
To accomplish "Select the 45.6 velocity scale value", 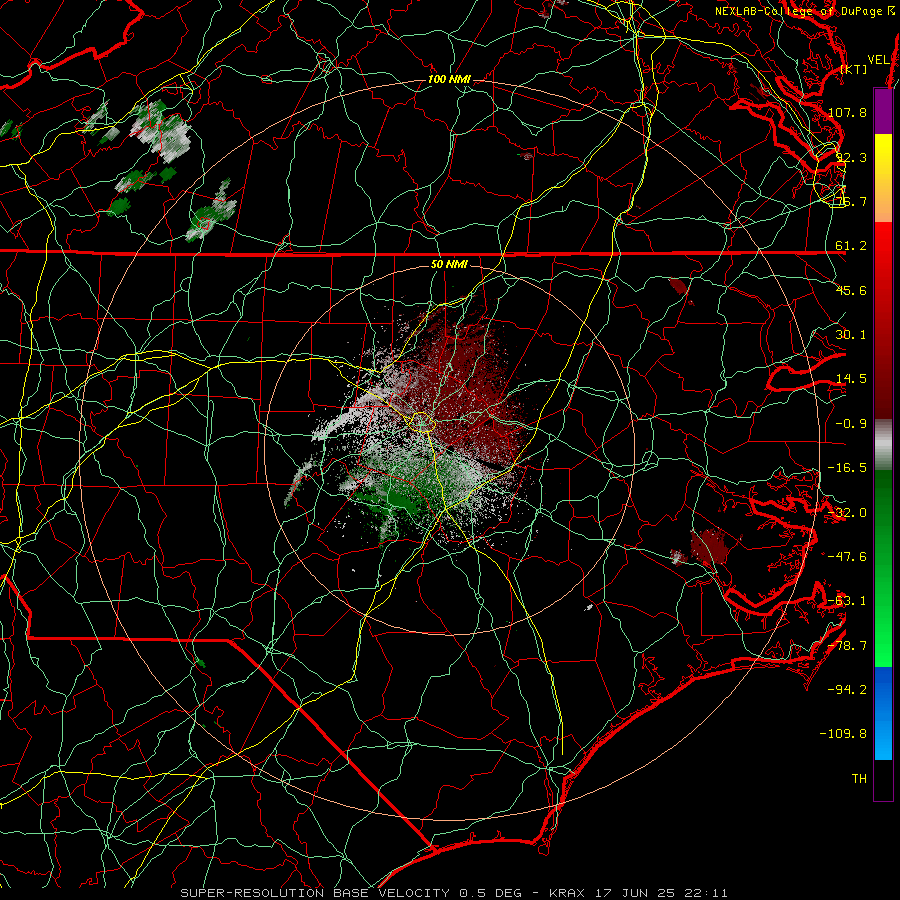I will tap(851, 290).
